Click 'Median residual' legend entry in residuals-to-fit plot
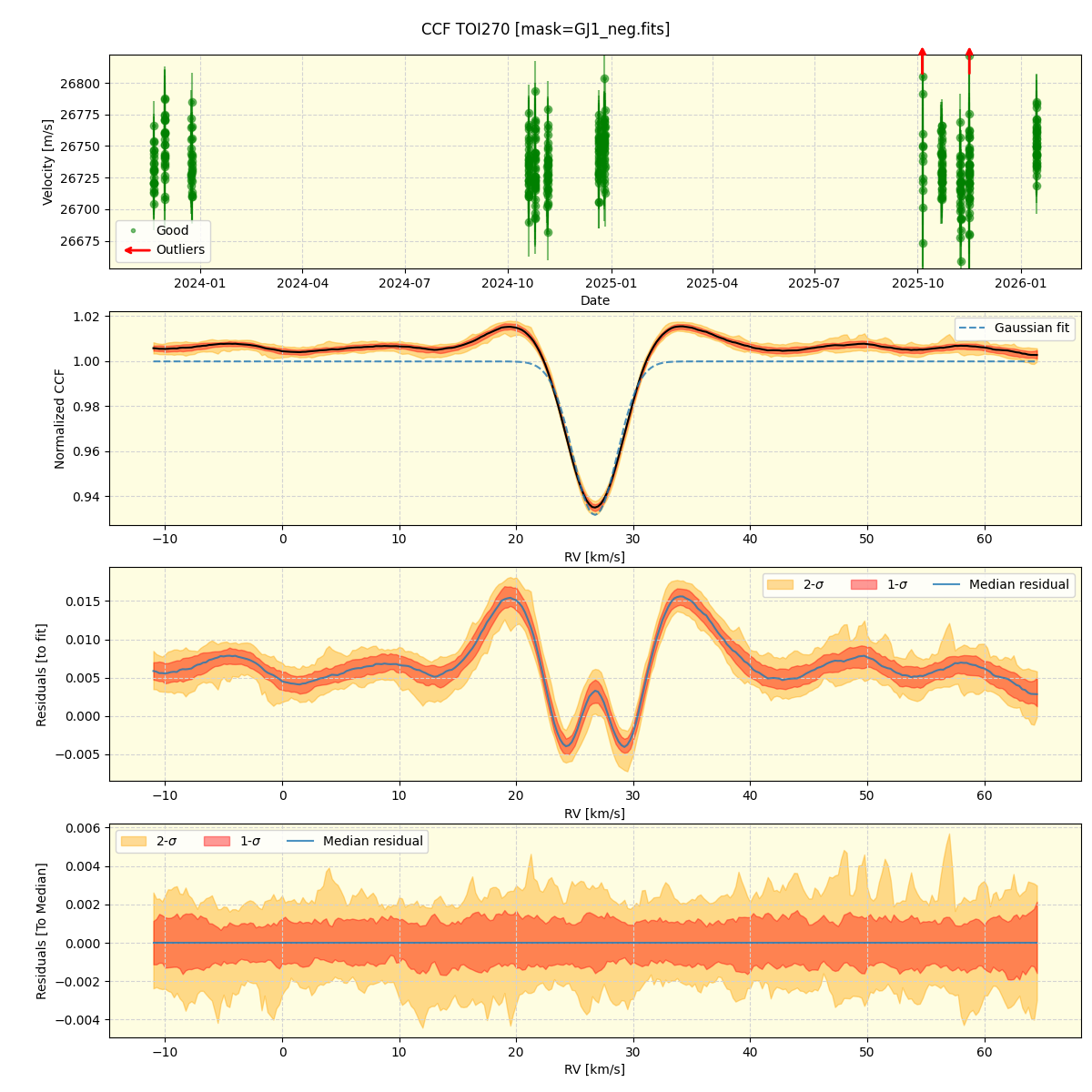Screen dimensions: 1092x1092 (1003, 584)
